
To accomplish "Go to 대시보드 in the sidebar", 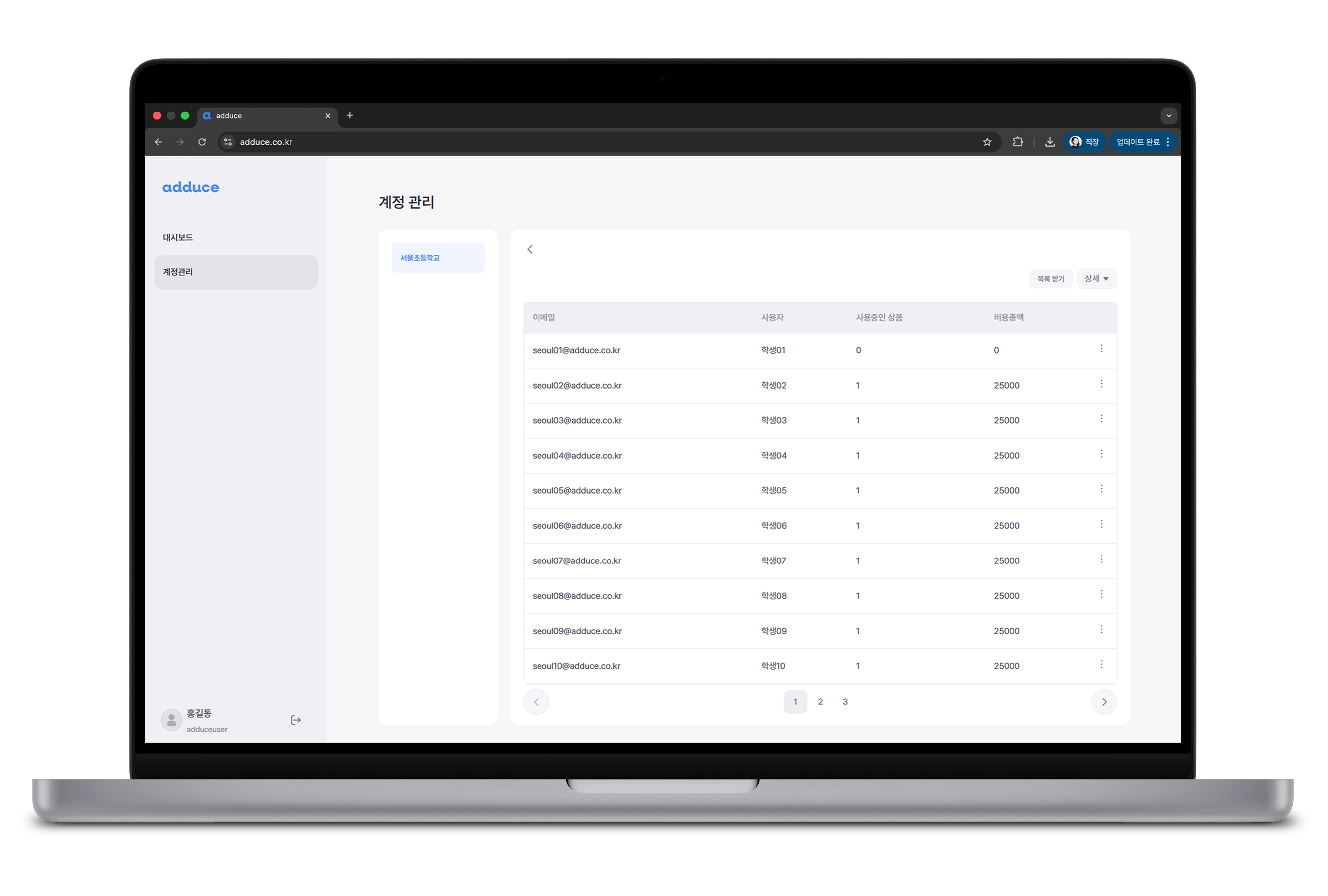I will [x=178, y=238].
